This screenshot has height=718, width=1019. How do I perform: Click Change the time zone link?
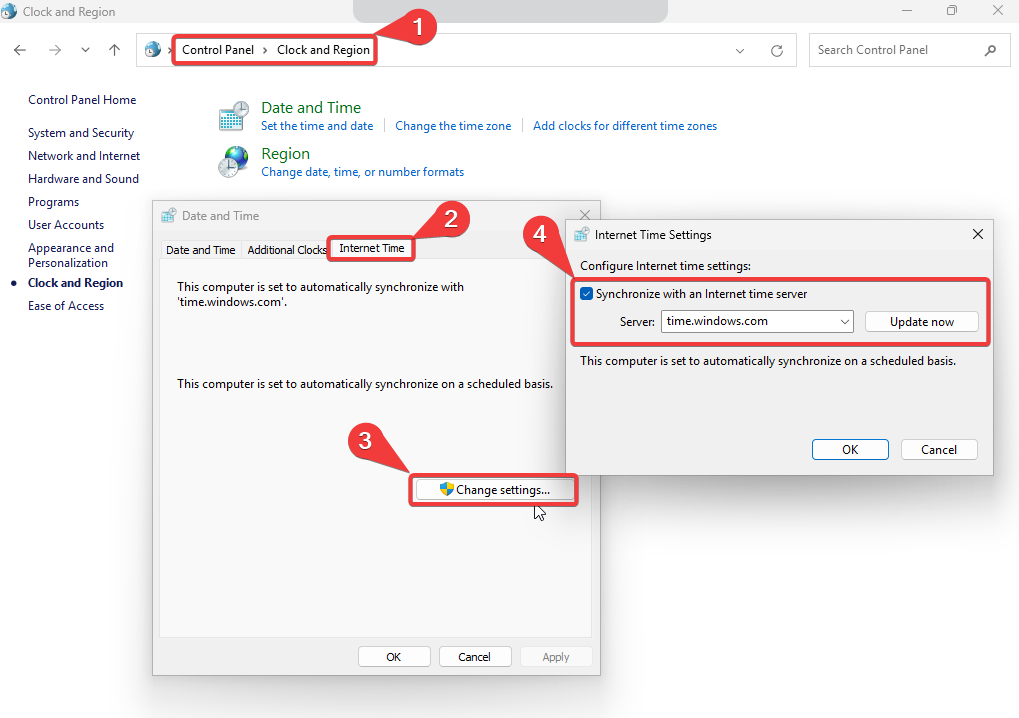(x=453, y=126)
